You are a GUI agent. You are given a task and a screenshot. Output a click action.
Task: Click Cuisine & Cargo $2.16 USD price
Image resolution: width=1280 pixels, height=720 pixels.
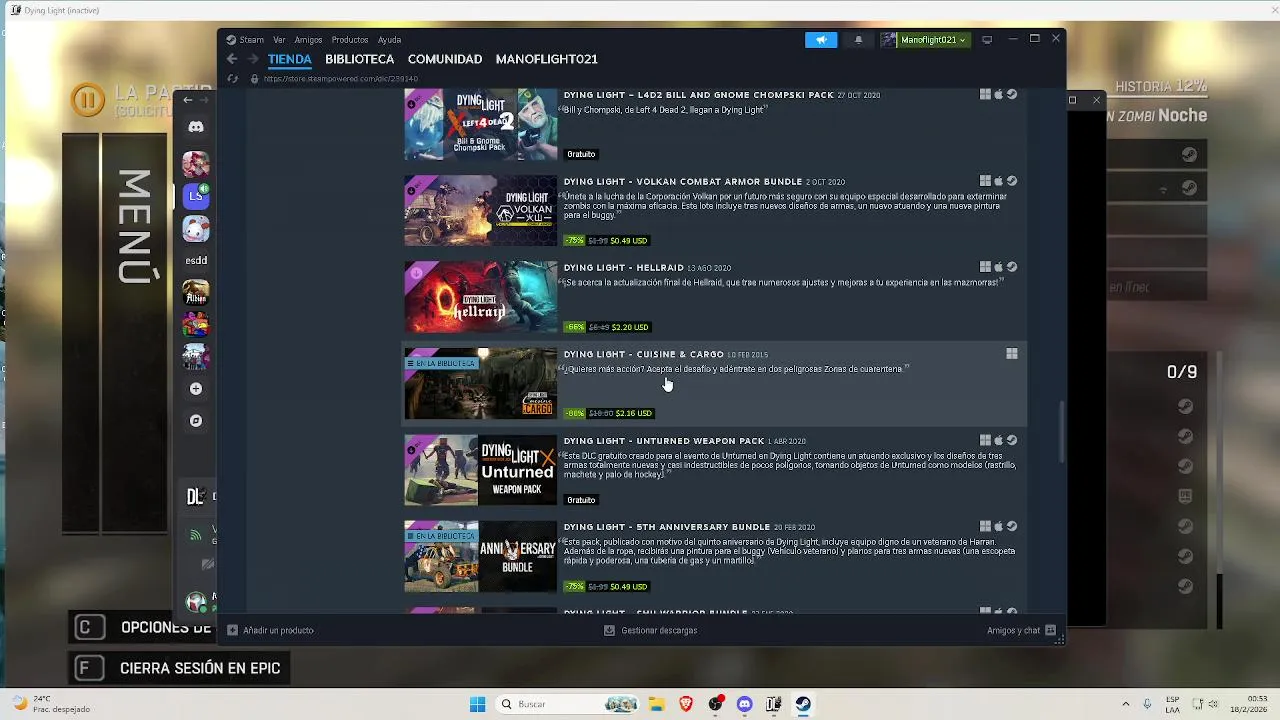(633, 413)
